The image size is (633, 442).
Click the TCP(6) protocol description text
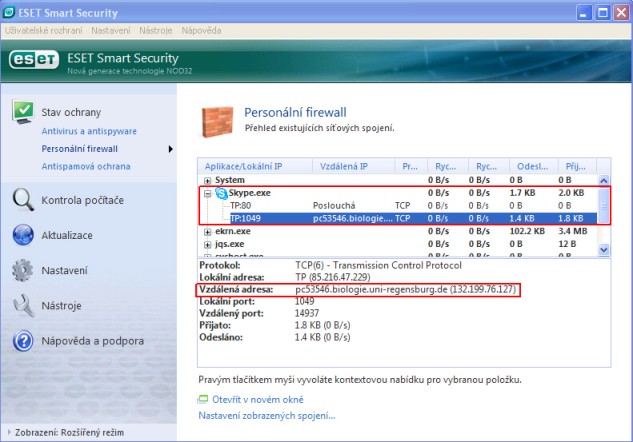coord(378,266)
